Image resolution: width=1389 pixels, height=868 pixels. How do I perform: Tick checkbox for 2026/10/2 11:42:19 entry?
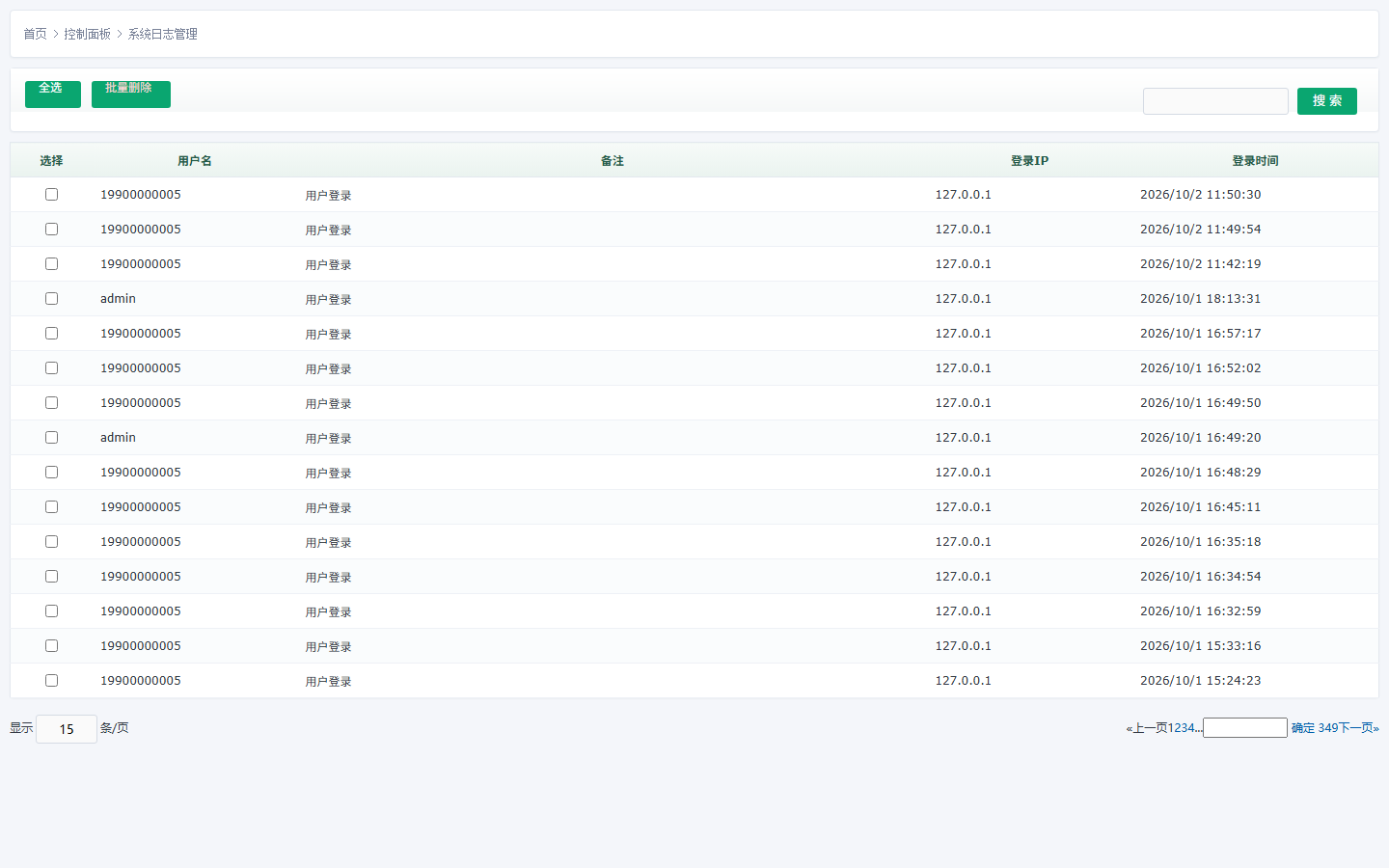coord(51,264)
